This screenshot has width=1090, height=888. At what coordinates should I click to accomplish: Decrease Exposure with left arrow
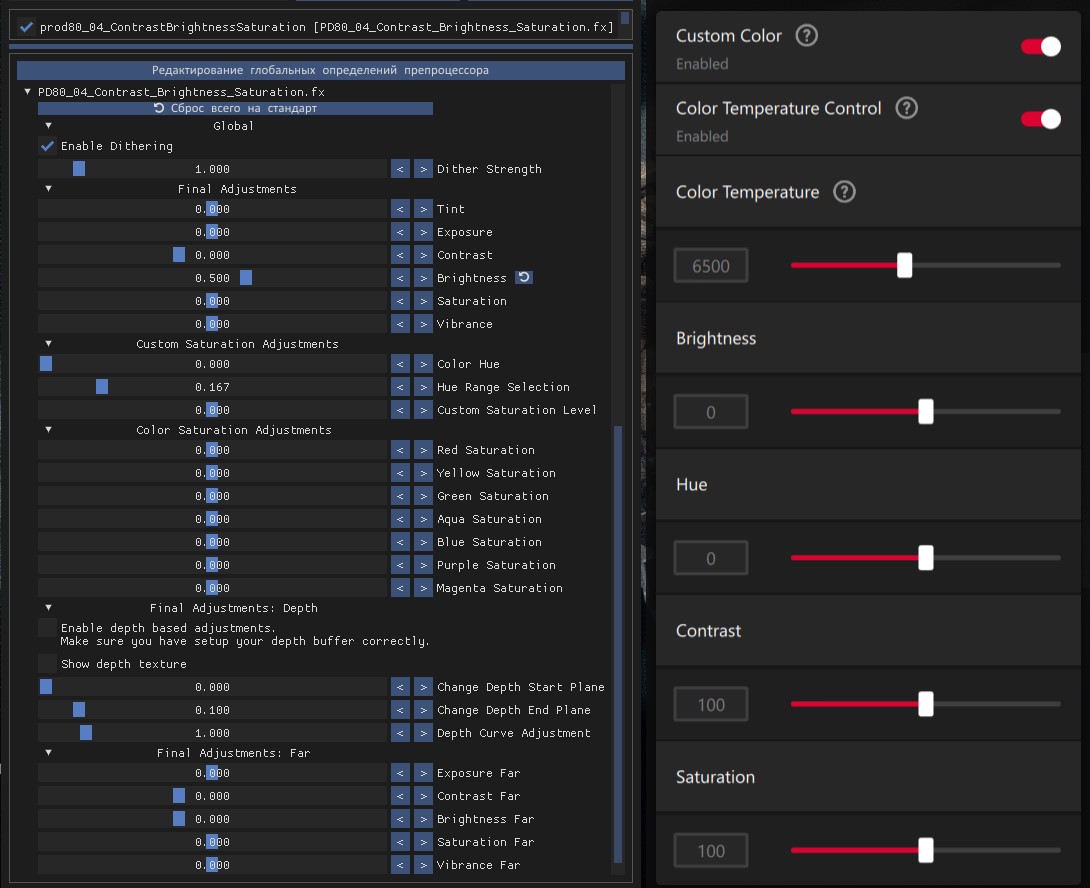click(400, 232)
